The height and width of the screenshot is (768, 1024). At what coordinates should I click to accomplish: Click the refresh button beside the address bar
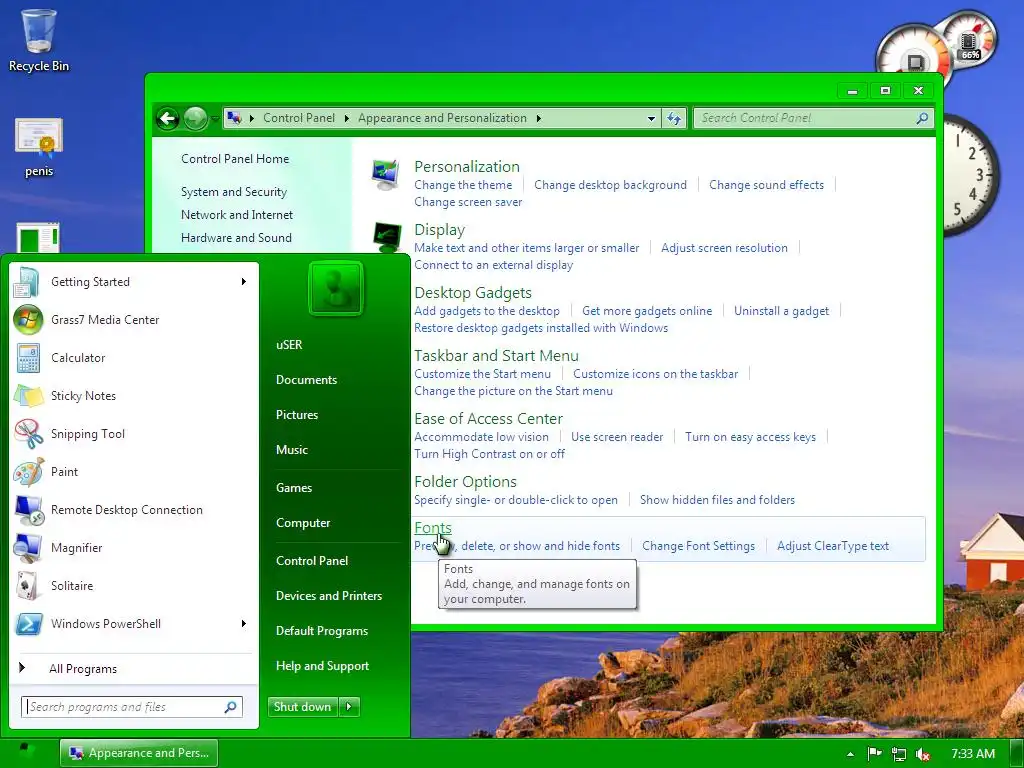[673, 118]
